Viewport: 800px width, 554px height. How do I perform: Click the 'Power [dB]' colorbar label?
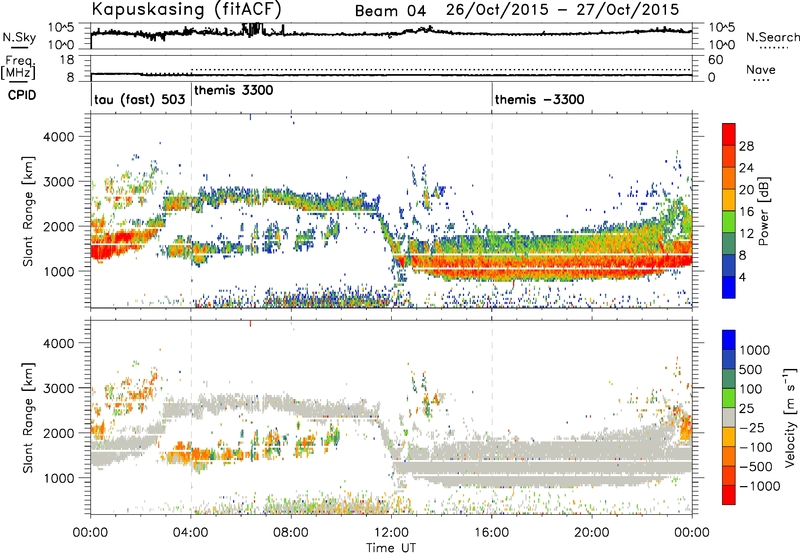pos(764,211)
